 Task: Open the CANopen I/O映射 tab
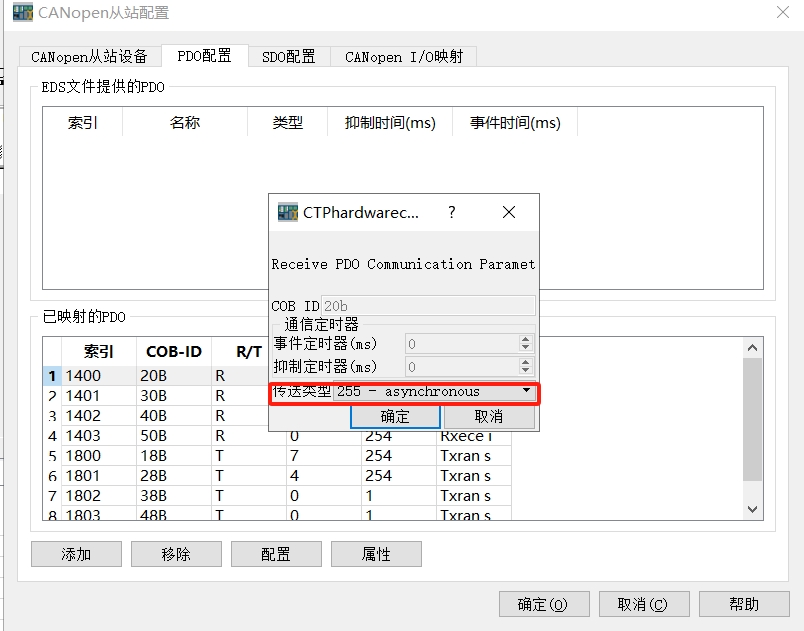click(x=404, y=56)
